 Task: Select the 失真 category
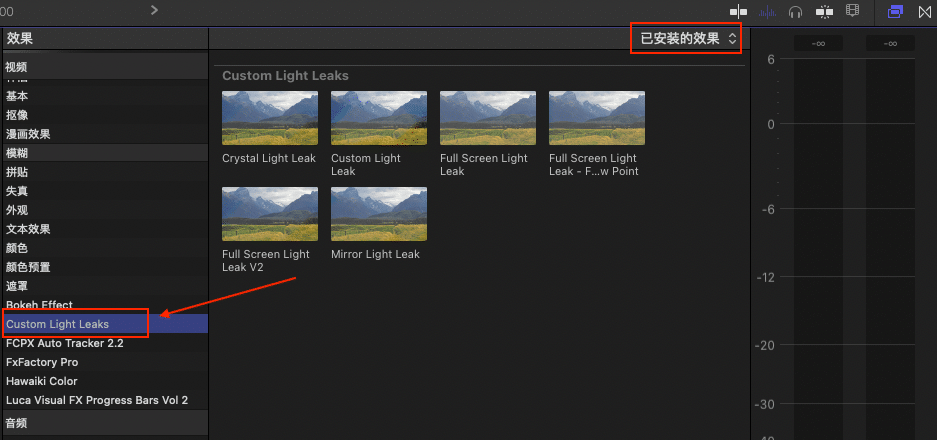pyautogui.click(x=104, y=191)
